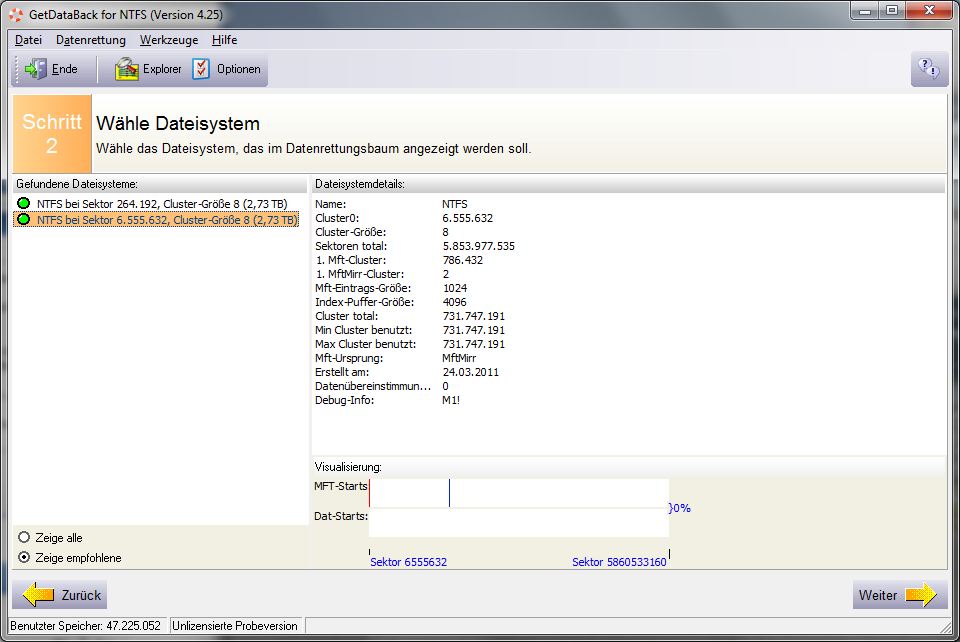
Task: Open the Explorer toolbar icon
Action: pyautogui.click(x=127, y=69)
